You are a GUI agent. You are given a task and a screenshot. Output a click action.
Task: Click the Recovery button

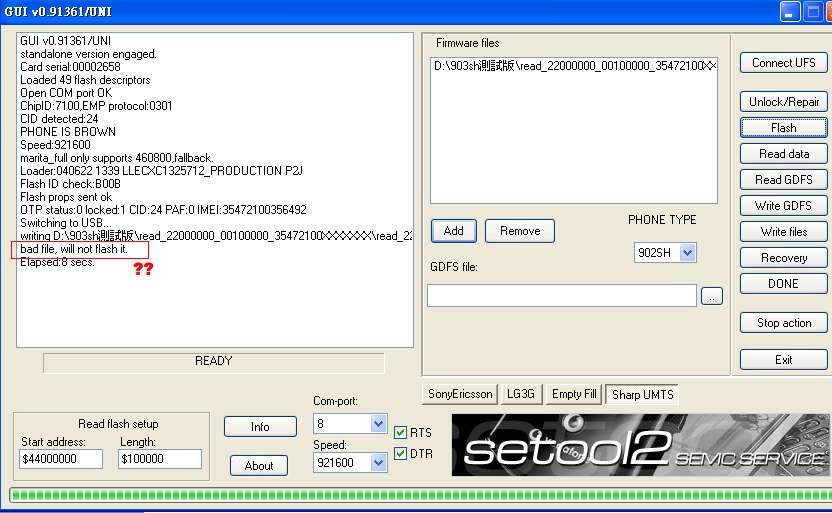pos(783,258)
